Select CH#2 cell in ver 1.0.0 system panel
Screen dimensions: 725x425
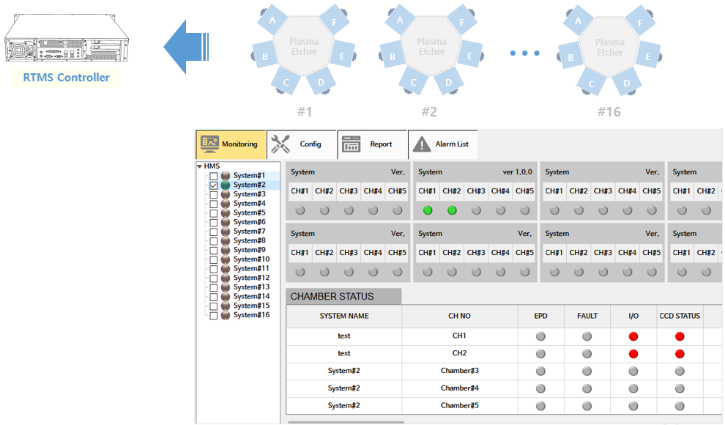(x=452, y=191)
